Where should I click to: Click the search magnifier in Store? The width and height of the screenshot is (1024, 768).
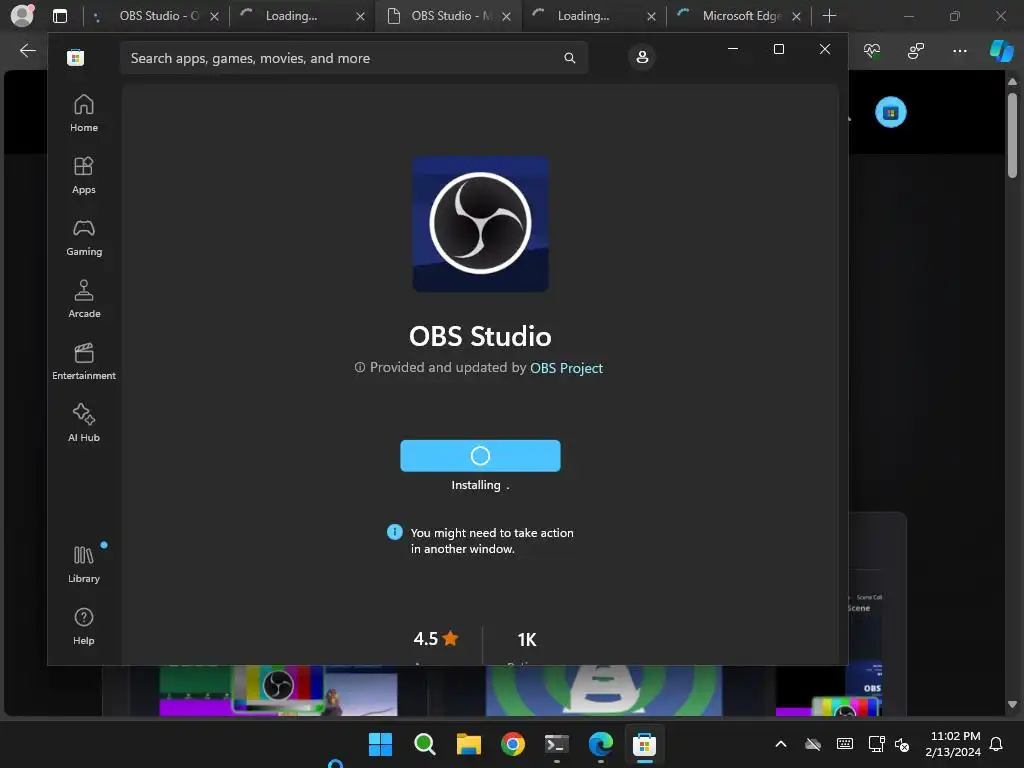(569, 58)
